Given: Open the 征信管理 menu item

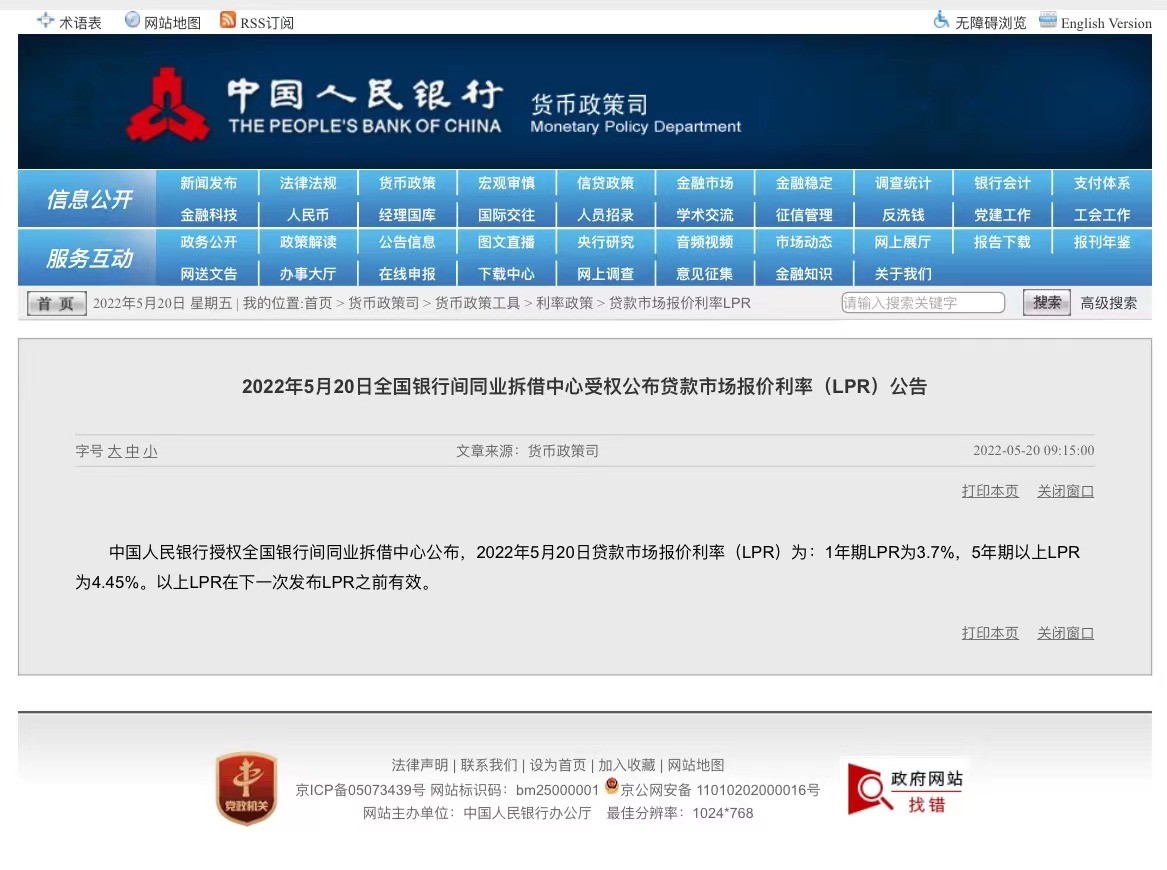Looking at the screenshot, I should click(x=804, y=215).
